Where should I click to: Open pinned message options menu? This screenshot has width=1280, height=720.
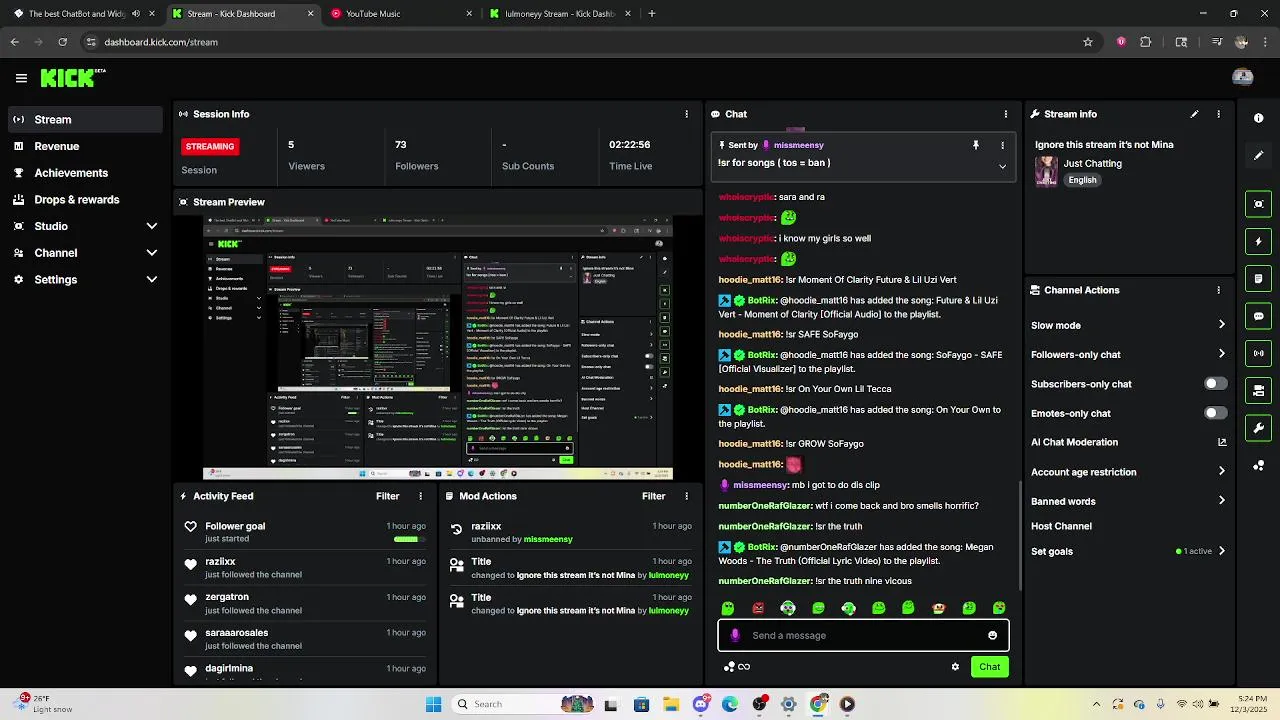1002,145
